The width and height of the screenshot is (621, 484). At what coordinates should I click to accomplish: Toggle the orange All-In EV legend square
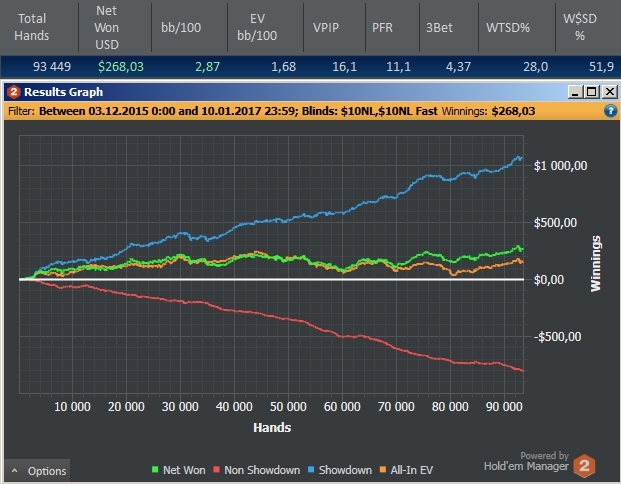pyautogui.click(x=383, y=470)
